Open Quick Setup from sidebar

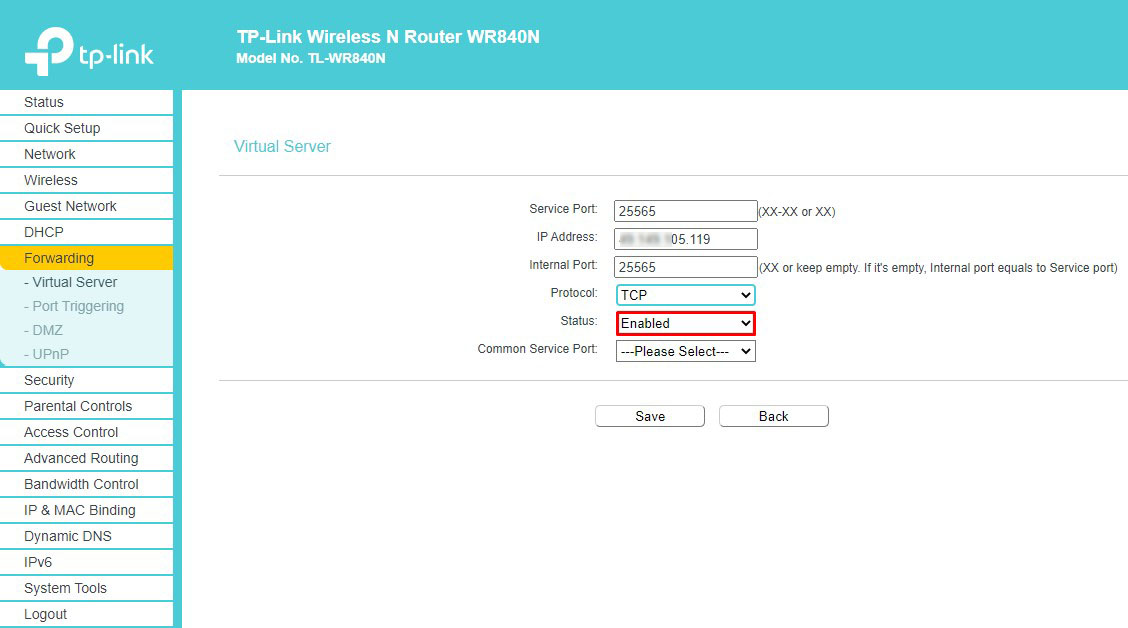(x=86, y=128)
